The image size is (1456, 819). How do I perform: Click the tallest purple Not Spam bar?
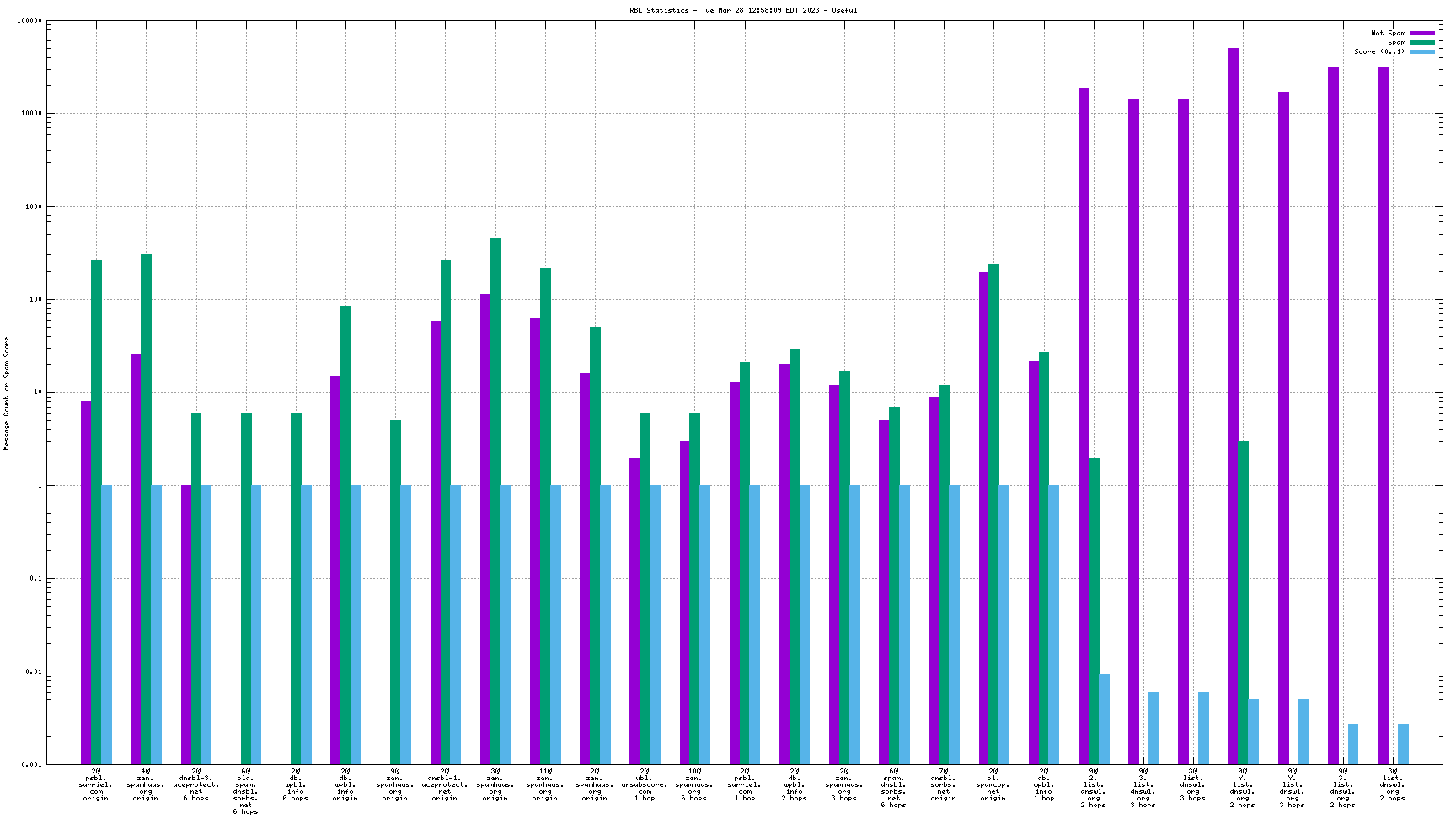[1233, 404]
